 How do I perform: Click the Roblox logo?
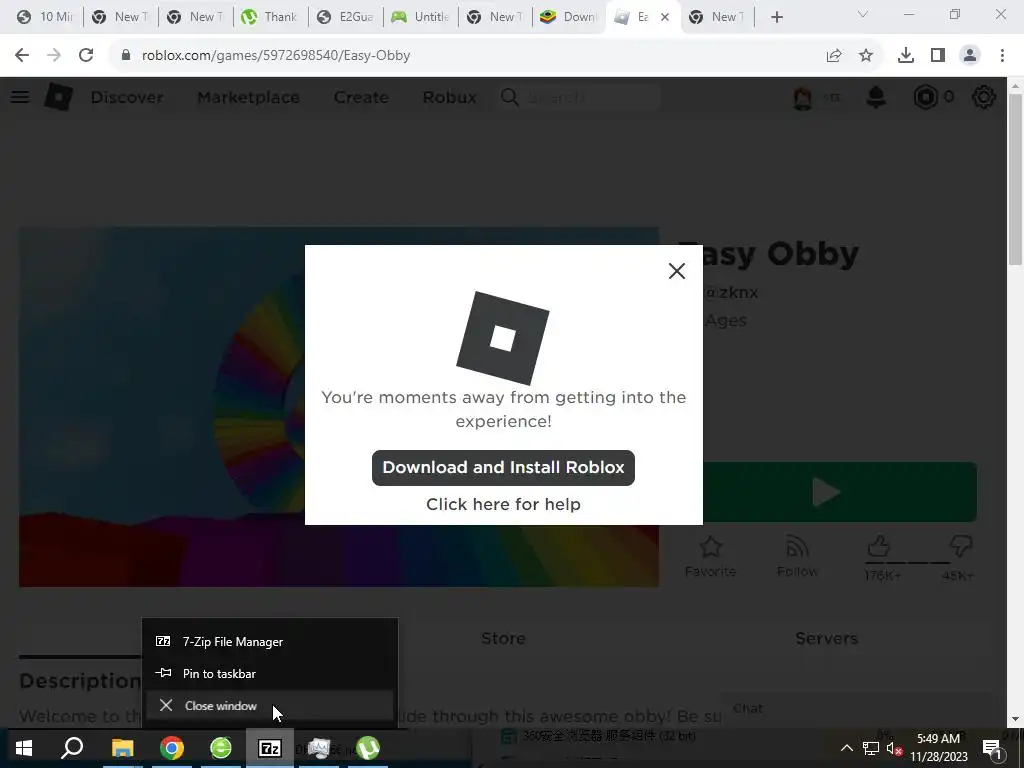[x=59, y=97]
